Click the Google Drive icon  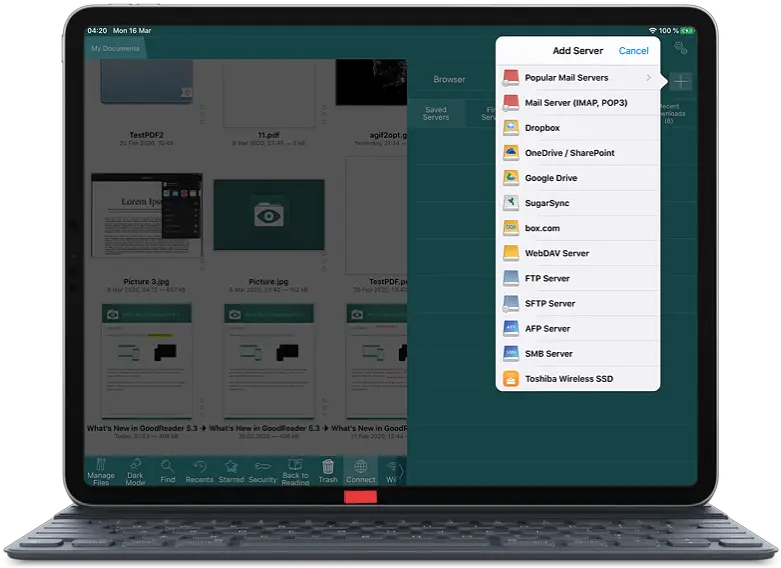tap(511, 178)
